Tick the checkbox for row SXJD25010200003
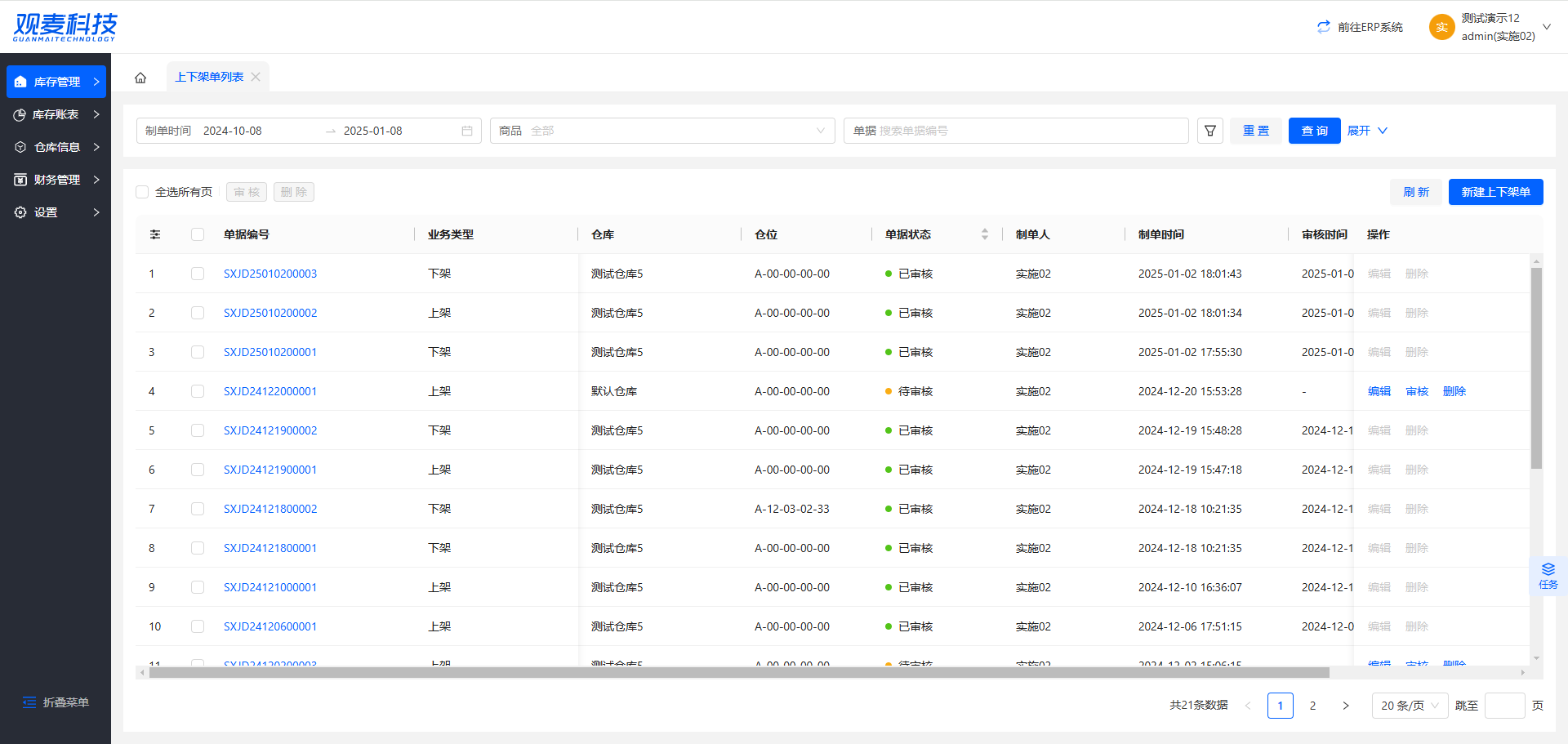1568x744 pixels. [x=198, y=274]
